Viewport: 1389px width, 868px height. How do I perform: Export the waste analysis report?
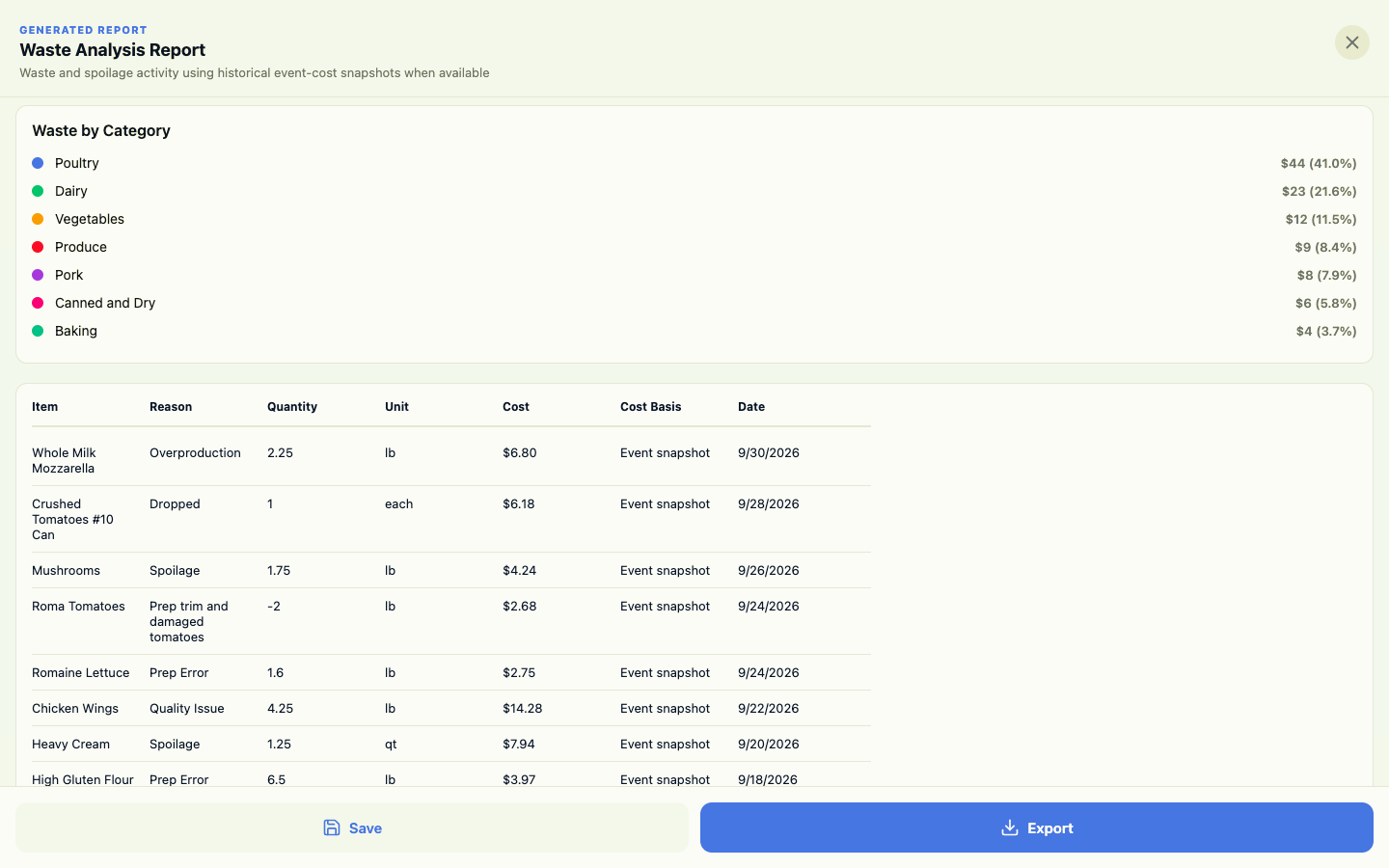pyautogui.click(x=1037, y=827)
